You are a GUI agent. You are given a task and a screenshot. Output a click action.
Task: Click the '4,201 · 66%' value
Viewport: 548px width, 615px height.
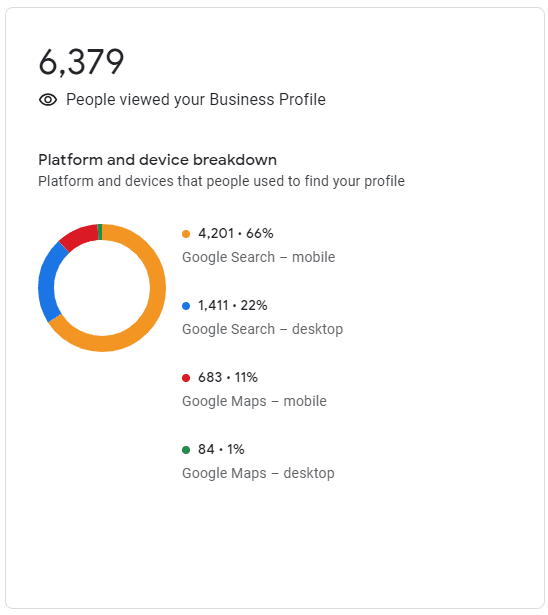[x=235, y=234]
